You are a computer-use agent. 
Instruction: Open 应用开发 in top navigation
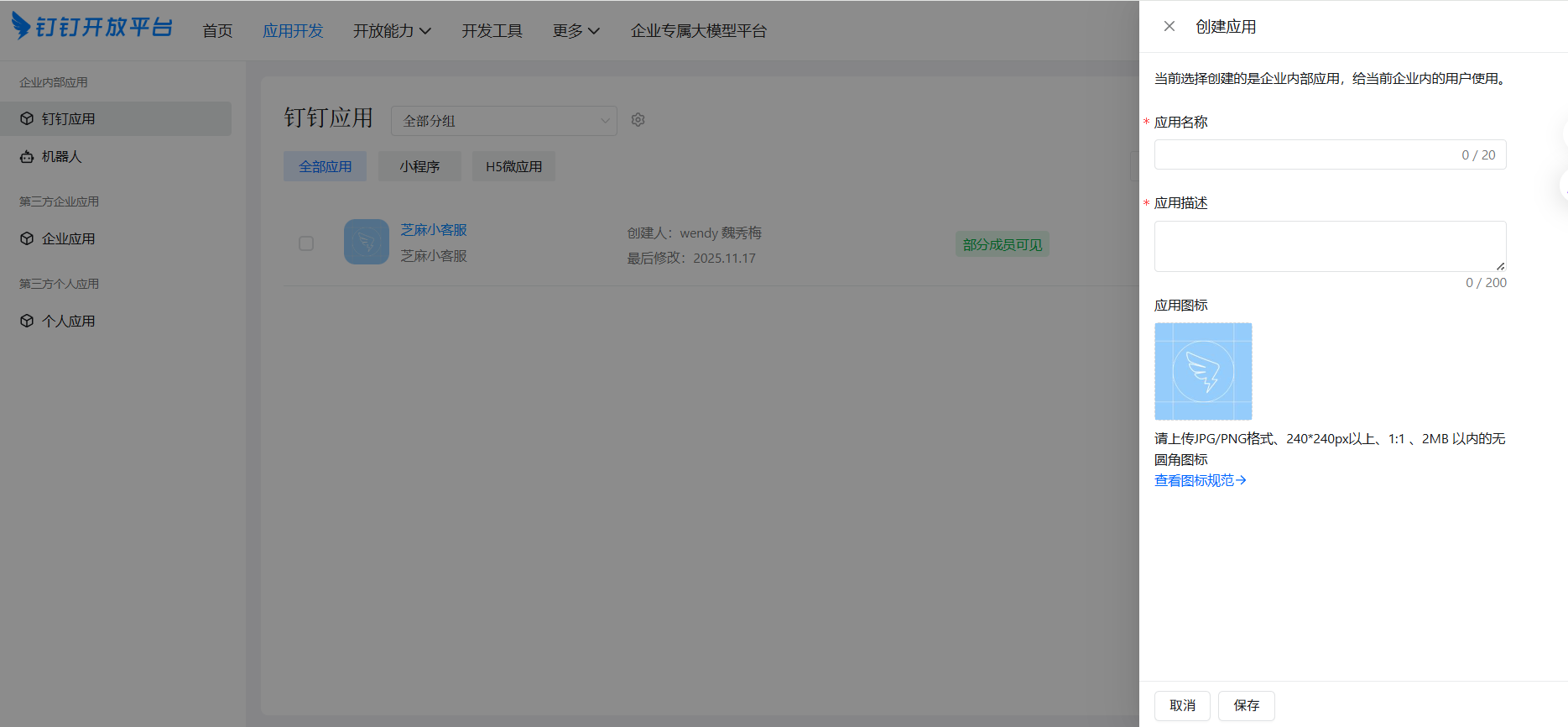(293, 31)
